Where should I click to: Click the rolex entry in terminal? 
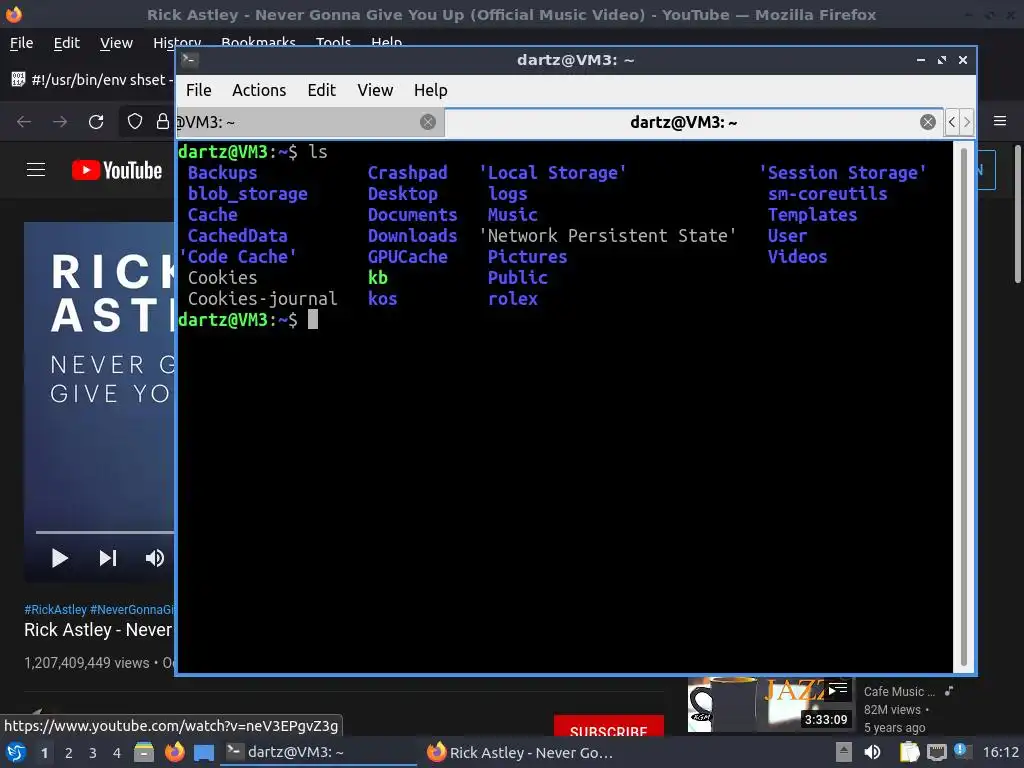[x=513, y=299]
